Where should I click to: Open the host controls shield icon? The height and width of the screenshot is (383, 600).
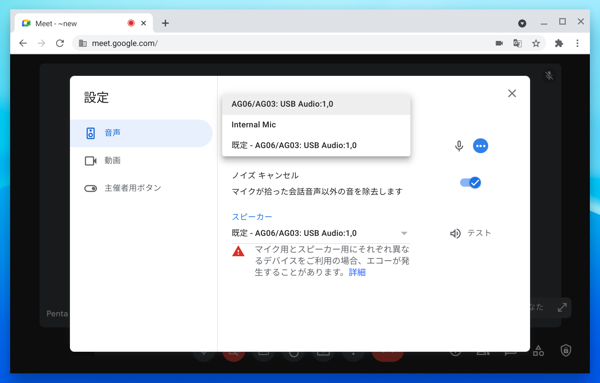[x=566, y=350]
